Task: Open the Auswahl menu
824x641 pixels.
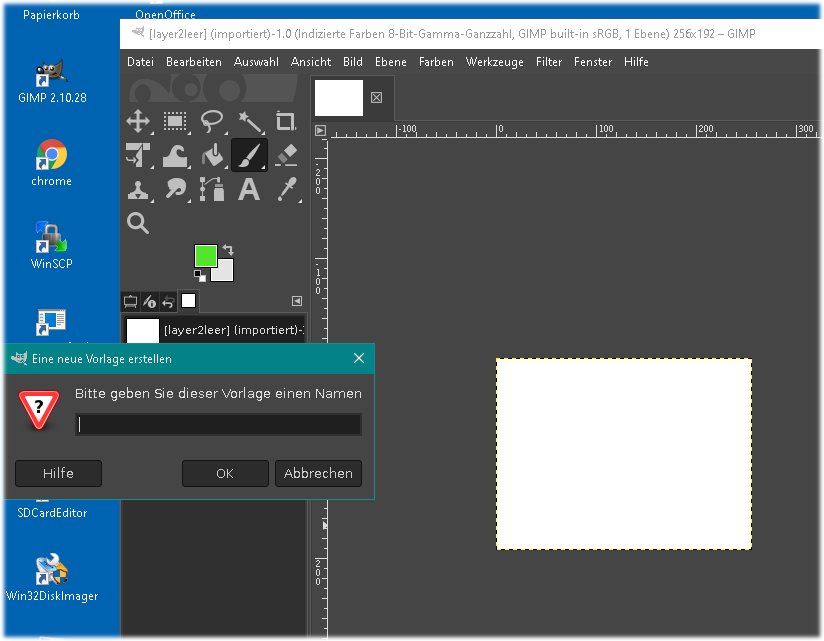Action: tap(256, 62)
